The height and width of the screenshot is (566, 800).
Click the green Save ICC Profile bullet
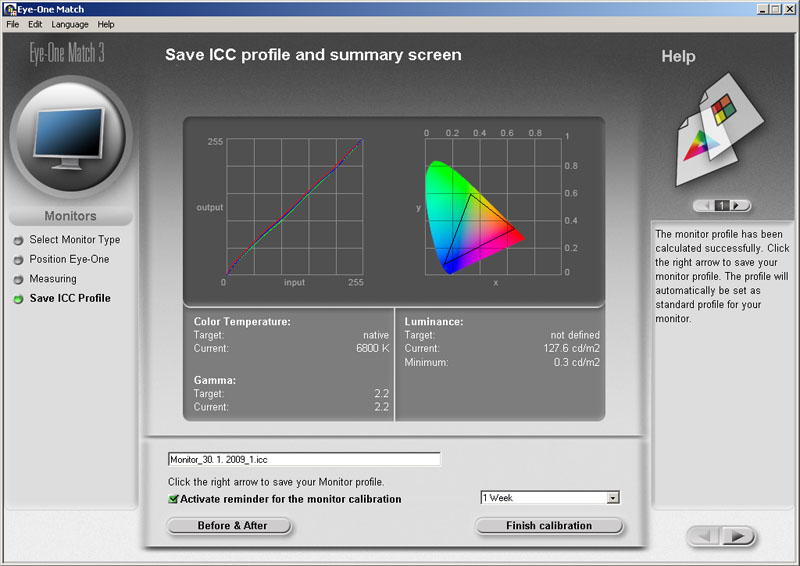tap(18, 299)
